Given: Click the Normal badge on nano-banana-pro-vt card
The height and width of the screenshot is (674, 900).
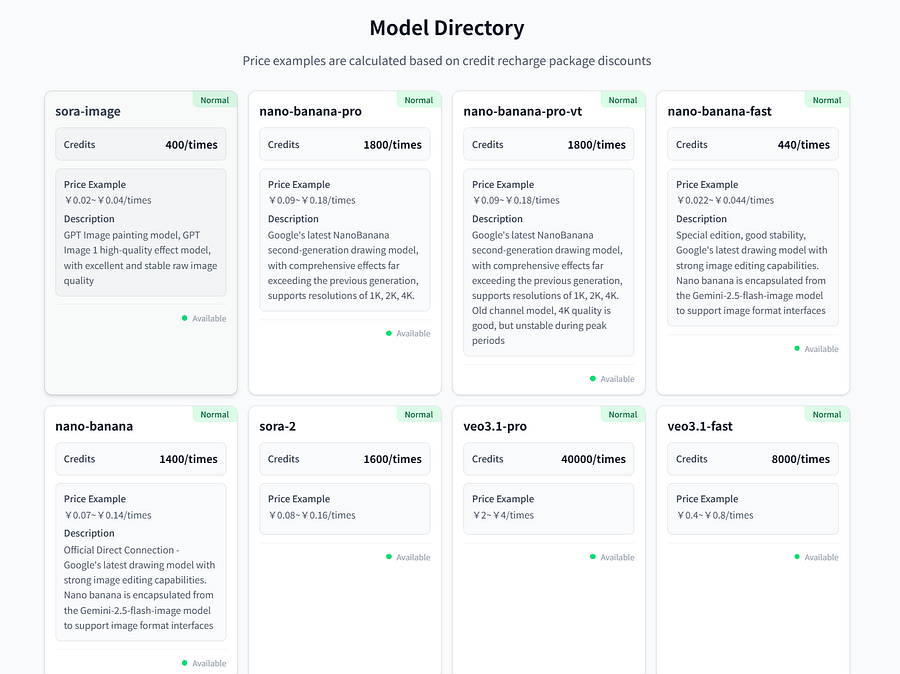Looking at the screenshot, I should click(623, 100).
